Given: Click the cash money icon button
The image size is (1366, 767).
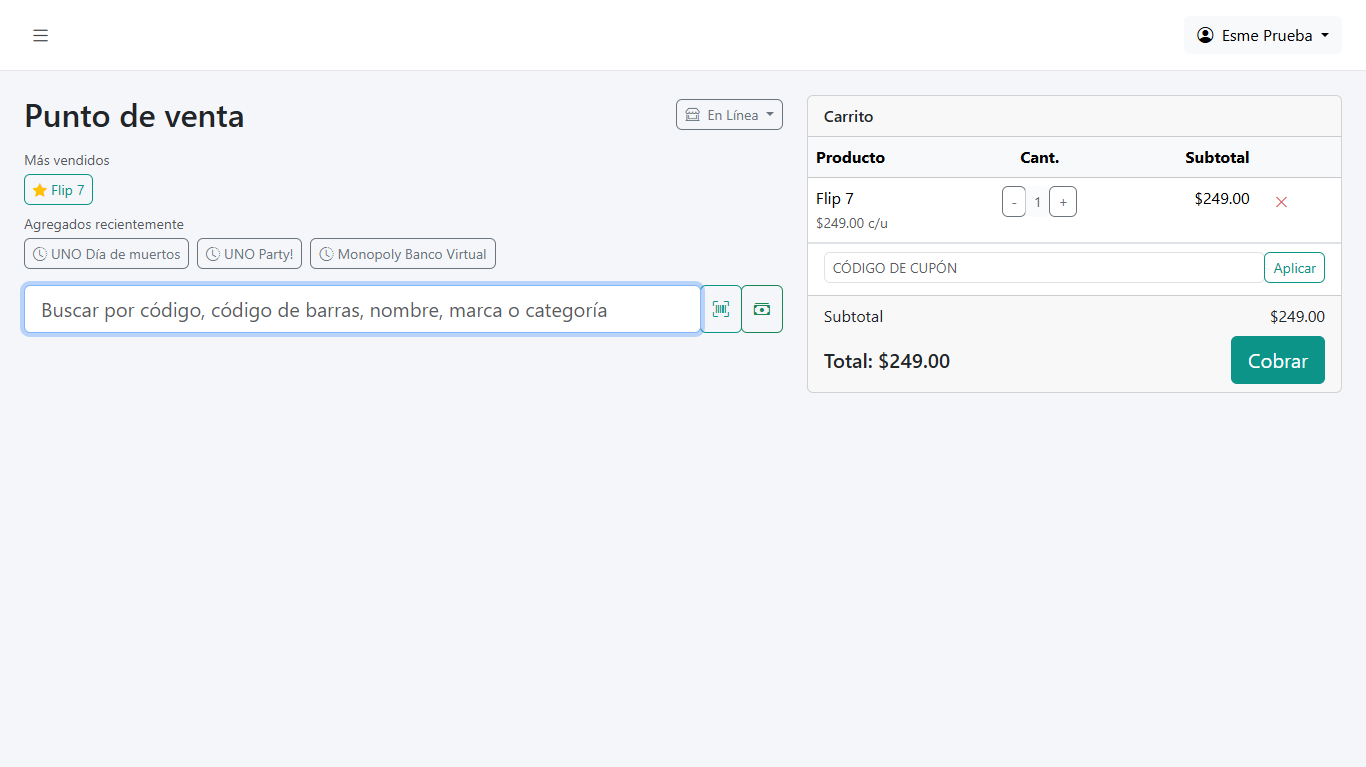Looking at the screenshot, I should pyautogui.click(x=762, y=309).
